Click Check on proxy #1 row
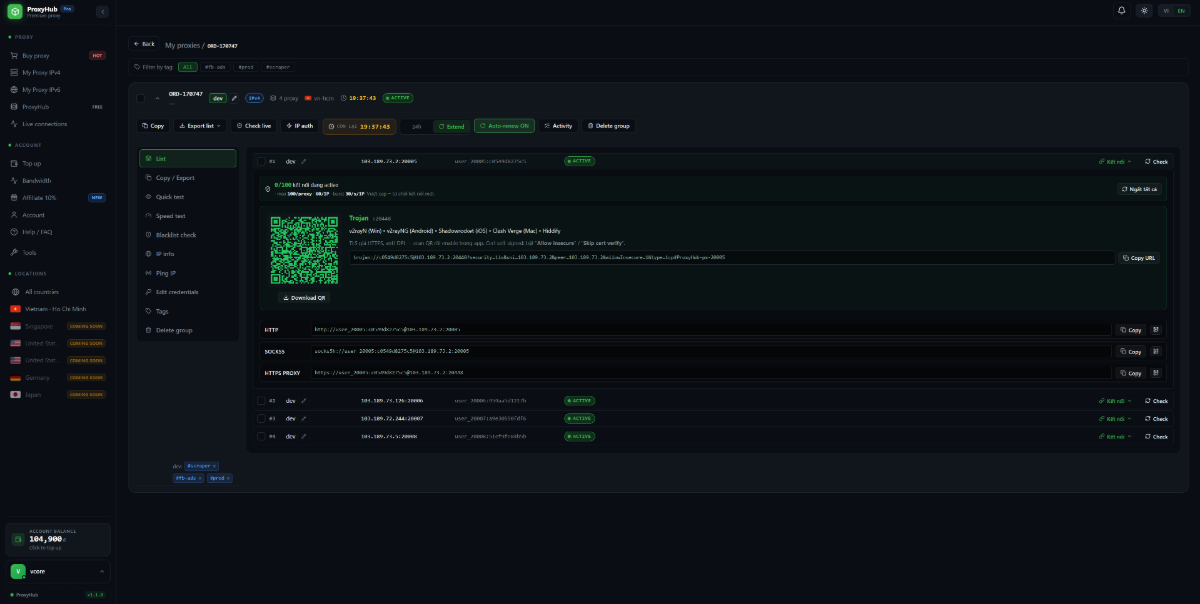The image size is (1200, 604). pyautogui.click(x=1156, y=161)
